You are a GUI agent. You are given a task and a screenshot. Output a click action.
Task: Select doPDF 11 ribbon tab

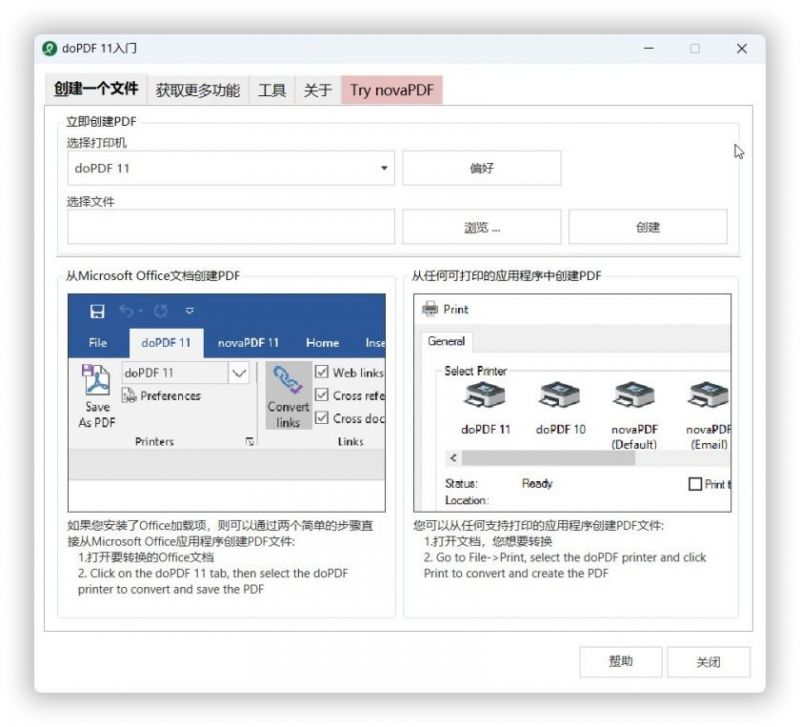point(166,343)
